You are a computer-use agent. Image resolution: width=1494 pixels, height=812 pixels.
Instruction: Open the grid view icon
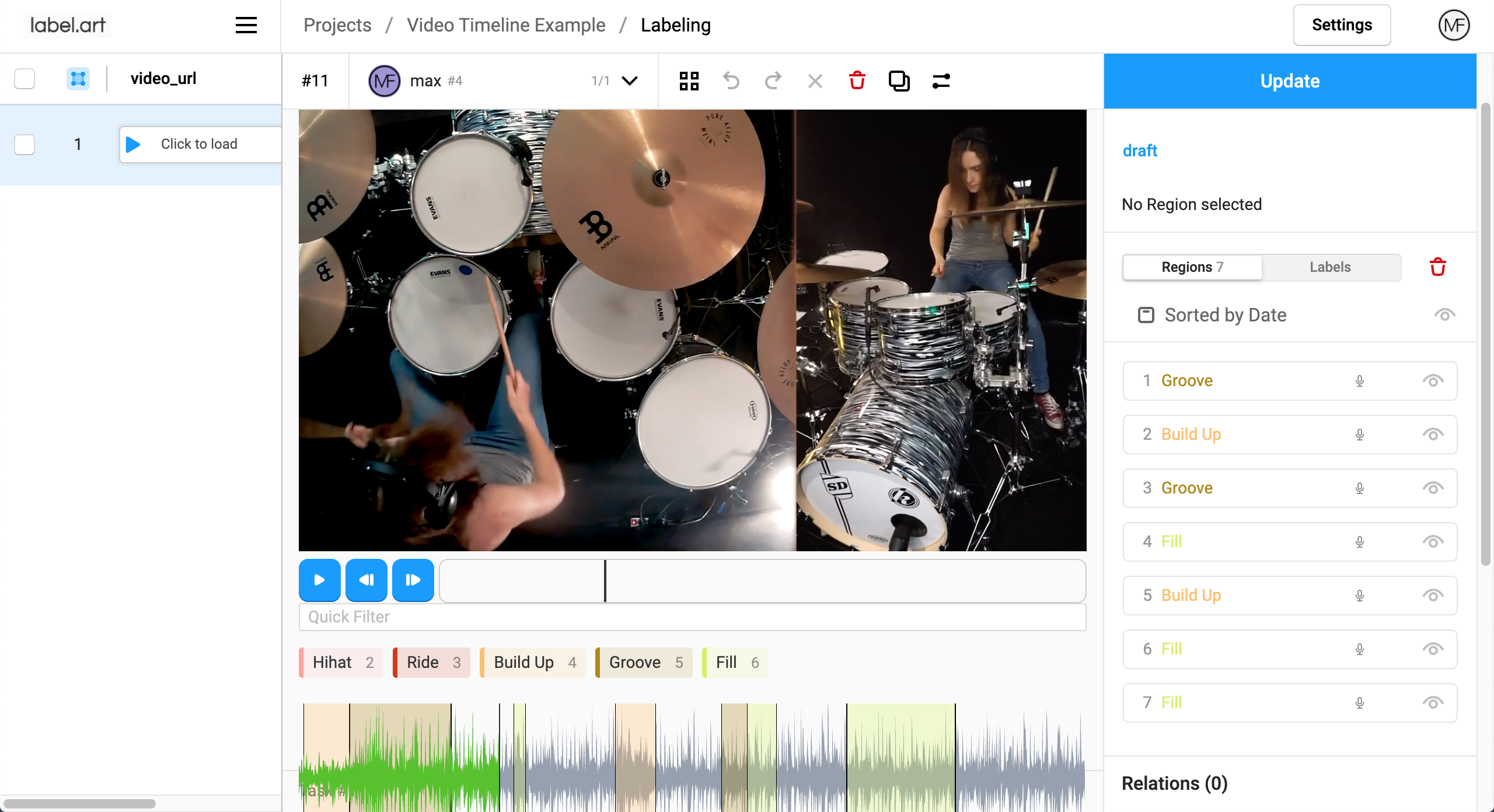(x=689, y=80)
